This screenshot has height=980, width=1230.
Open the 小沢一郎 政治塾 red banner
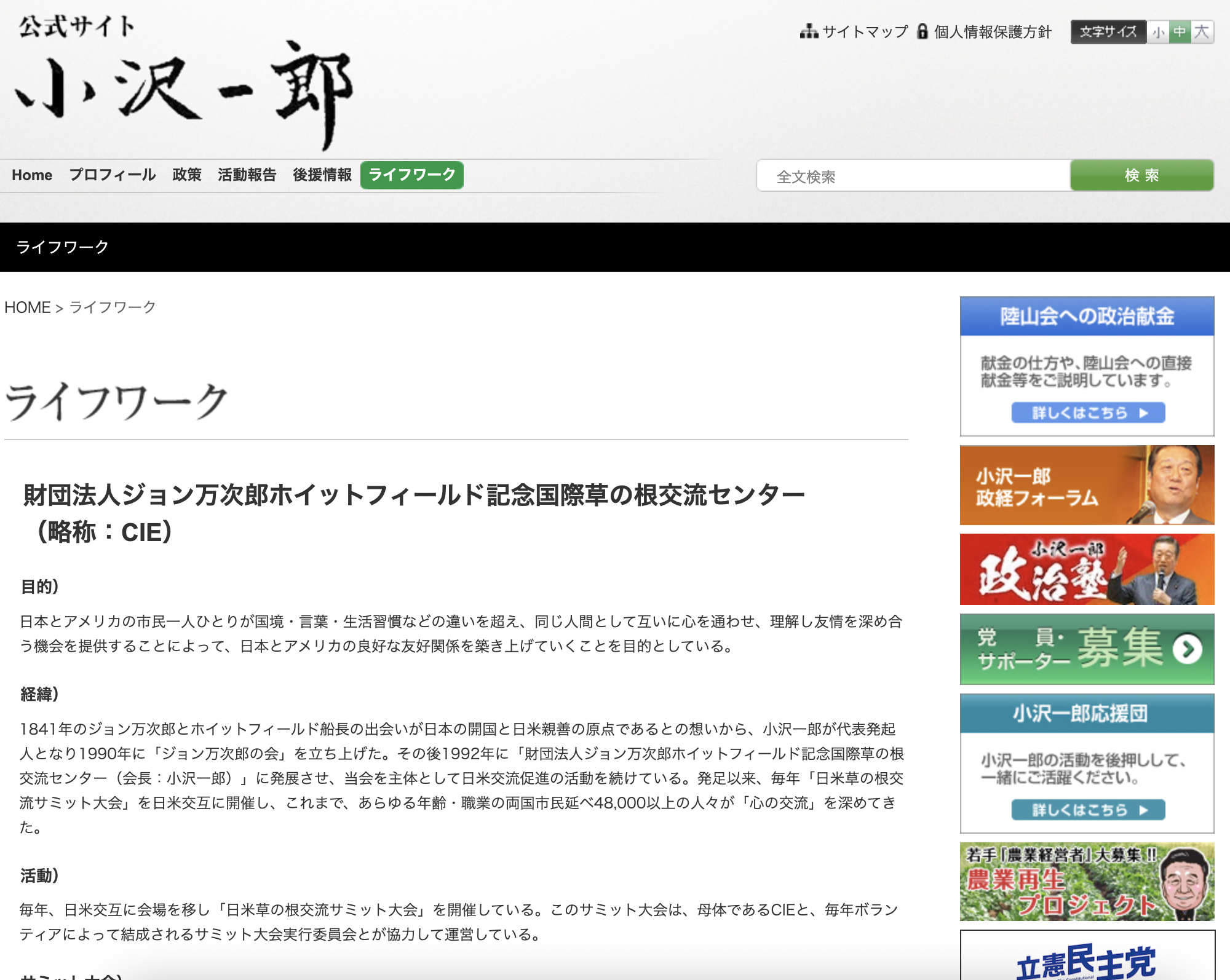pyautogui.click(x=1087, y=569)
